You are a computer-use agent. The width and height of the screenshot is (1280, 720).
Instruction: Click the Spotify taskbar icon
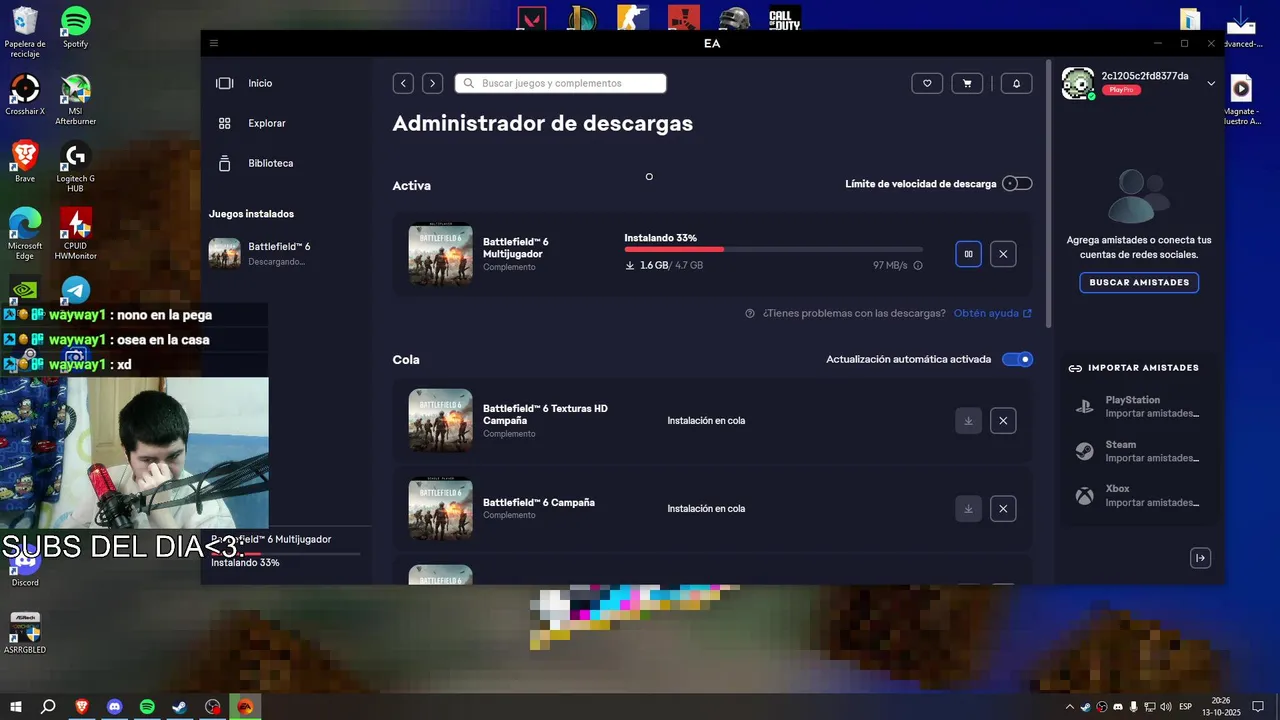[x=147, y=707]
